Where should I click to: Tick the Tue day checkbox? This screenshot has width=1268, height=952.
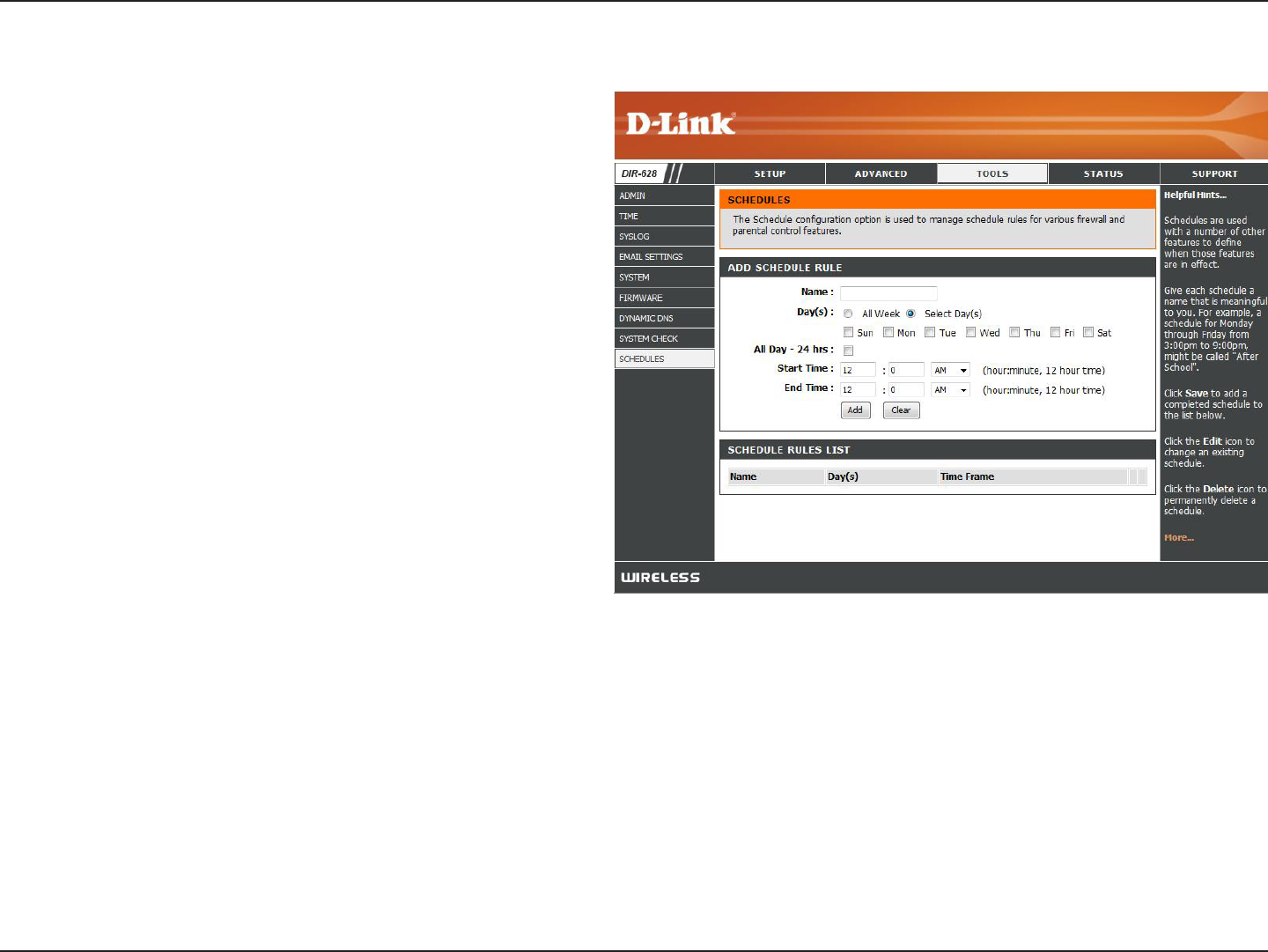(930, 332)
